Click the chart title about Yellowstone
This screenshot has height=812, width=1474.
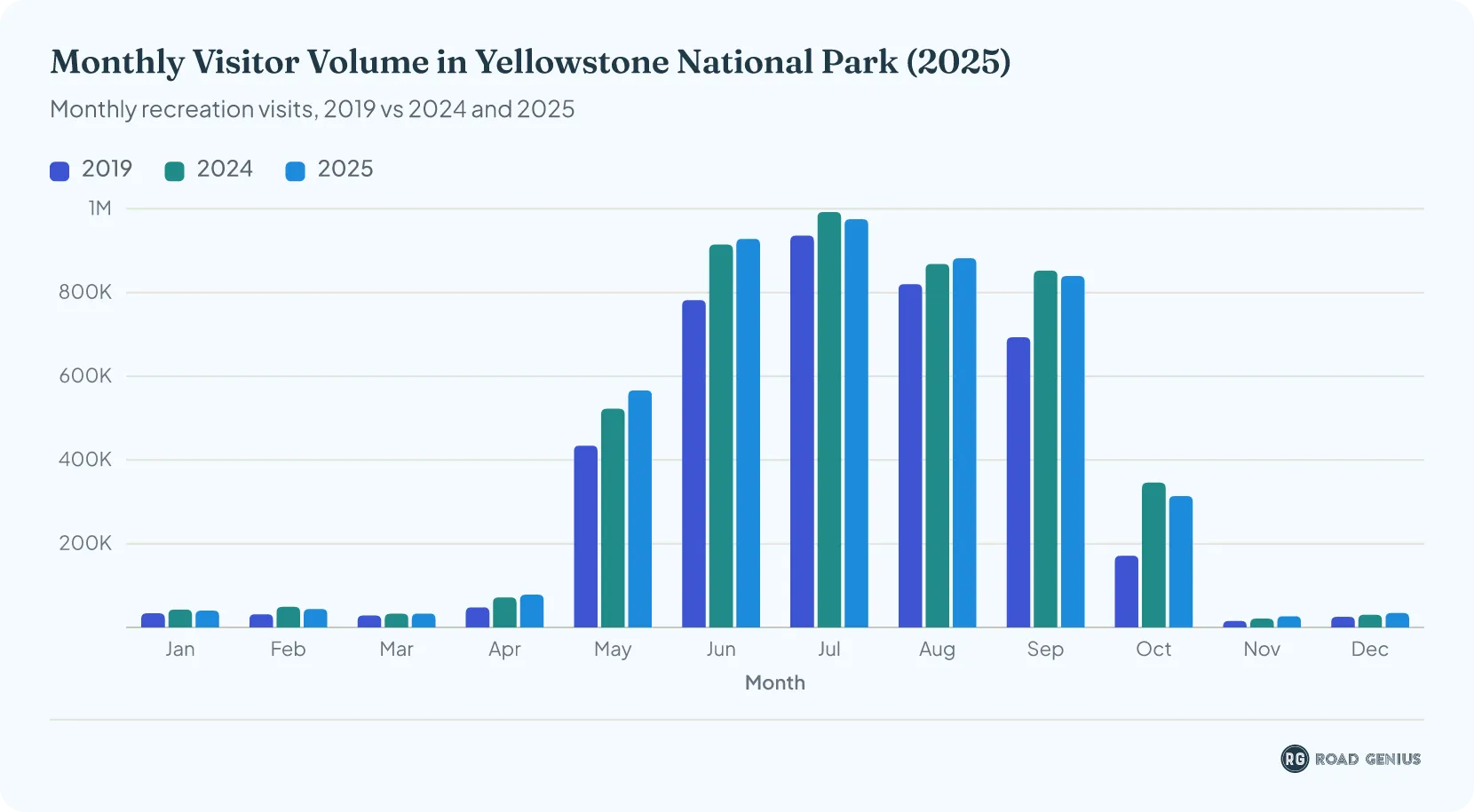(x=530, y=62)
